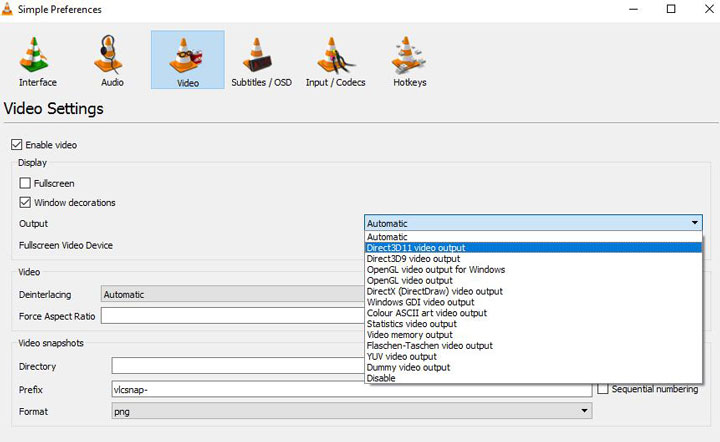
Task: Click the Video snapshots group label
Action: 51,343
